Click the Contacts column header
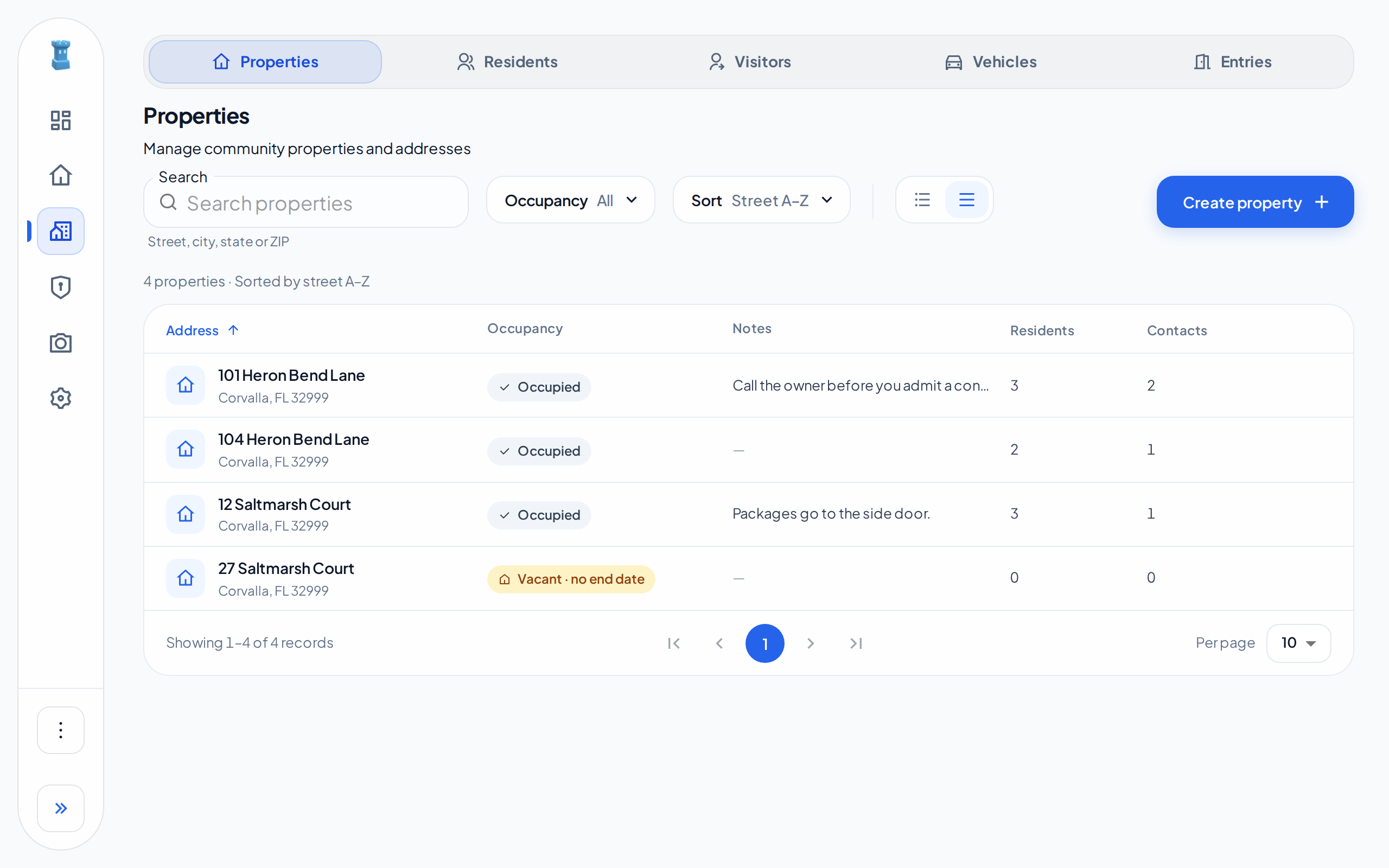Viewport: 1389px width, 868px height. click(x=1177, y=331)
